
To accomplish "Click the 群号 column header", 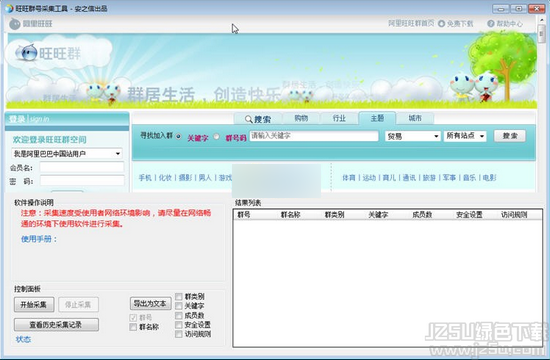I will click(244, 214).
